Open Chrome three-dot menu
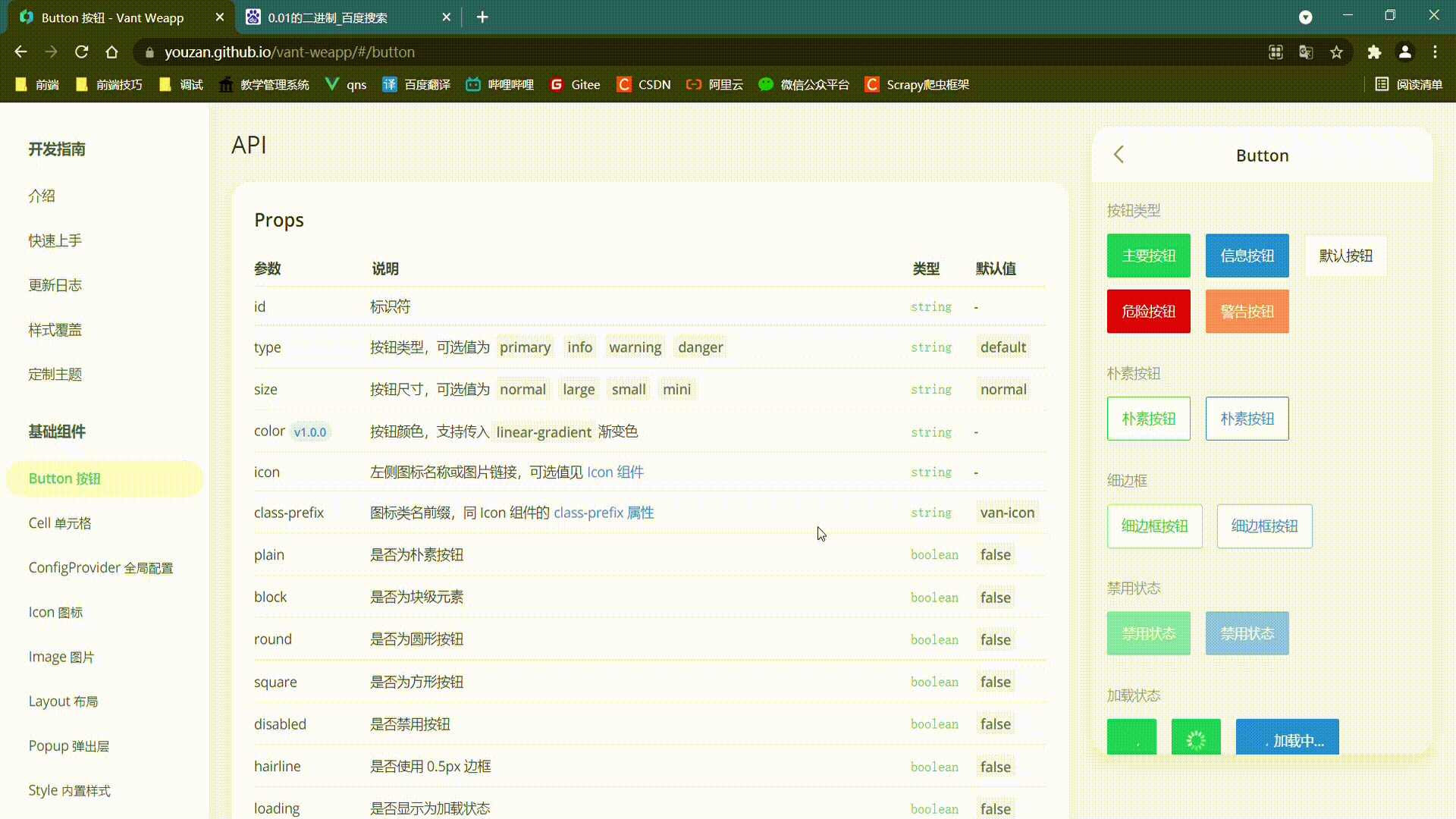This screenshot has height=819, width=1456. click(x=1435, y=52)
